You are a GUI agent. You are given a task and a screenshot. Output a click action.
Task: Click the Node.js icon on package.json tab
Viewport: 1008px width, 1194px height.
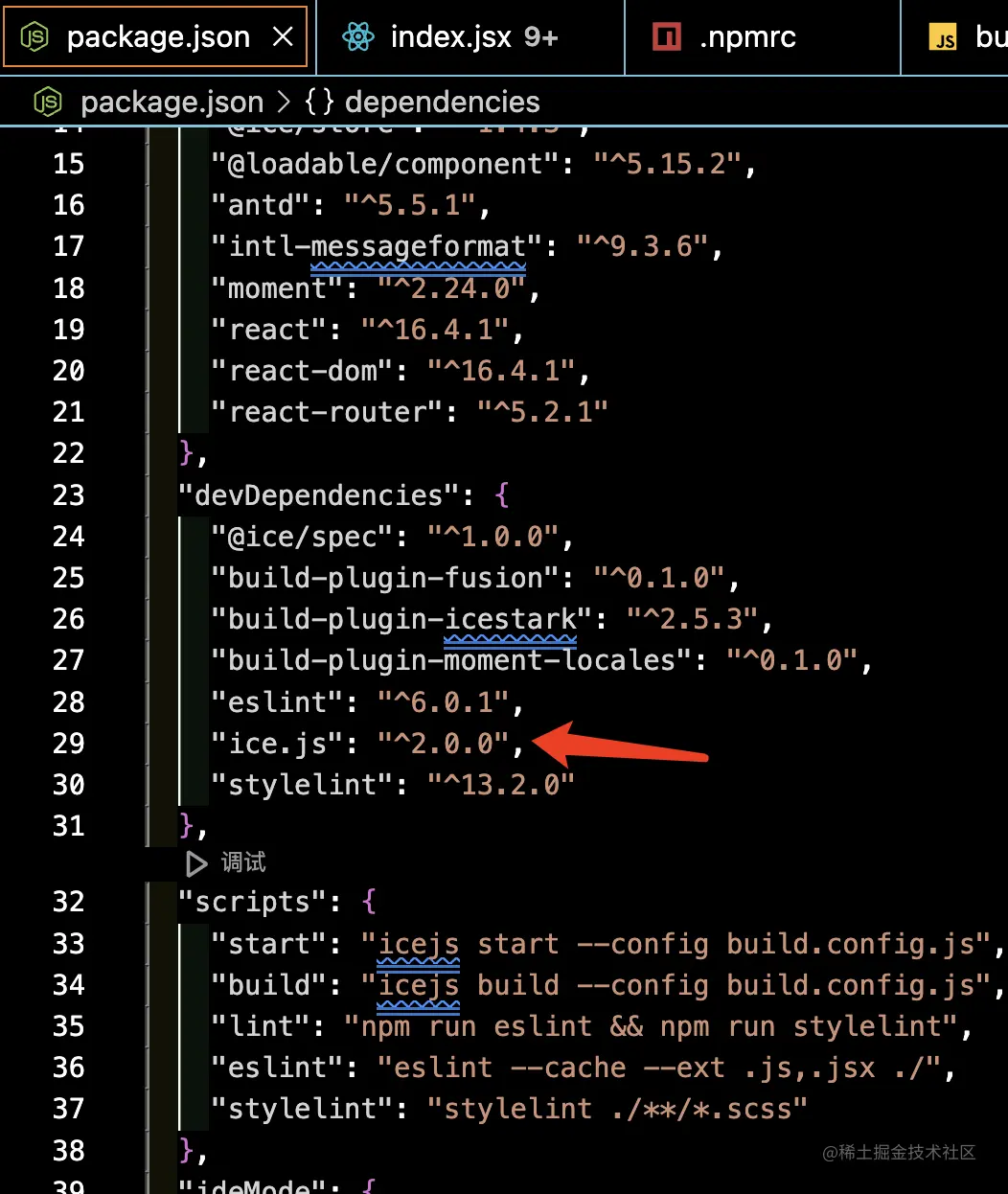point(34,37)
